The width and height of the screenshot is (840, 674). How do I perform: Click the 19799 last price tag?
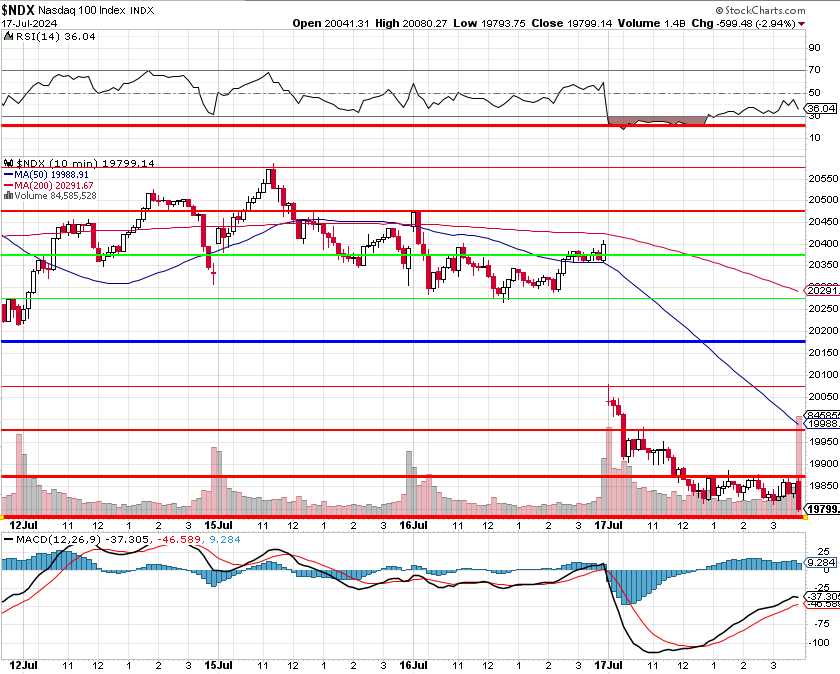[821, 509]
